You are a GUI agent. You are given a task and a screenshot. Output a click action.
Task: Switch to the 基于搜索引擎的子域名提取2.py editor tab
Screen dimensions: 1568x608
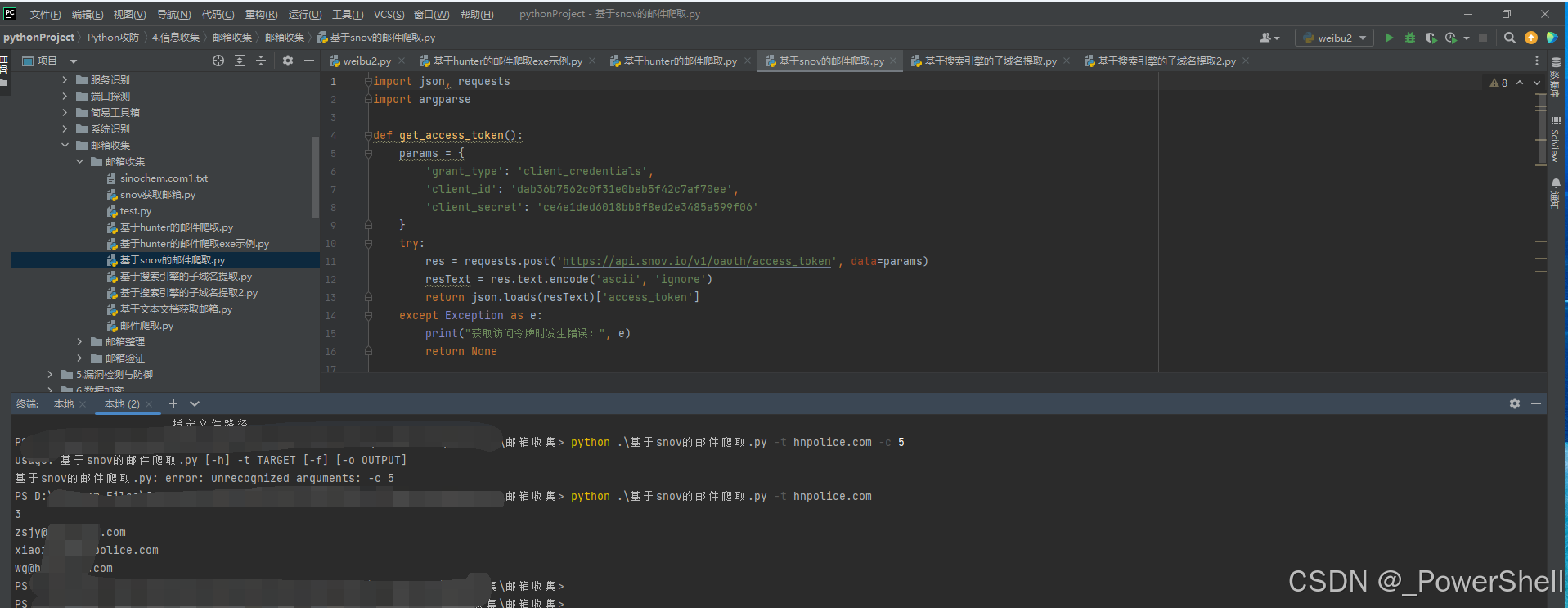click(1166, 61)
